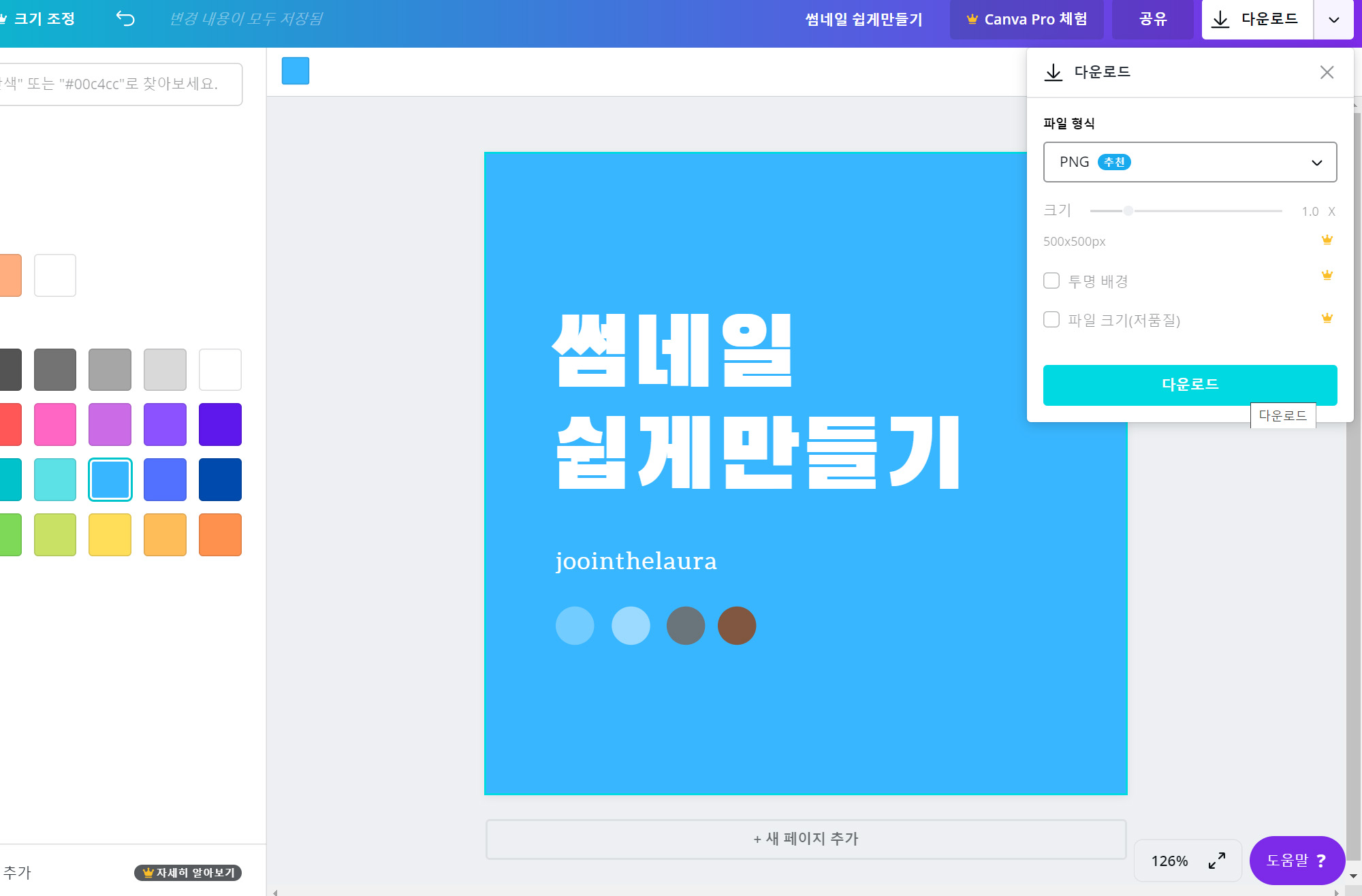Expand the chevron next to 다운로드 in header
The image size is (1362, 896).
click(1333, 20)
